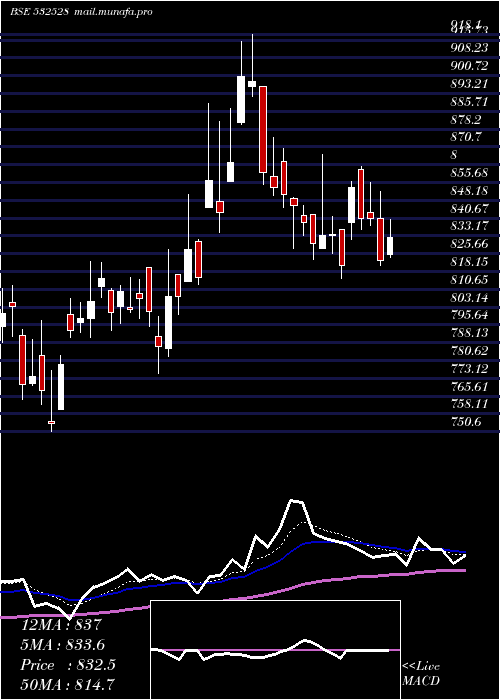Click the 885.71 price level label
Screen dimensions: 500x700
tap(468, 102)
